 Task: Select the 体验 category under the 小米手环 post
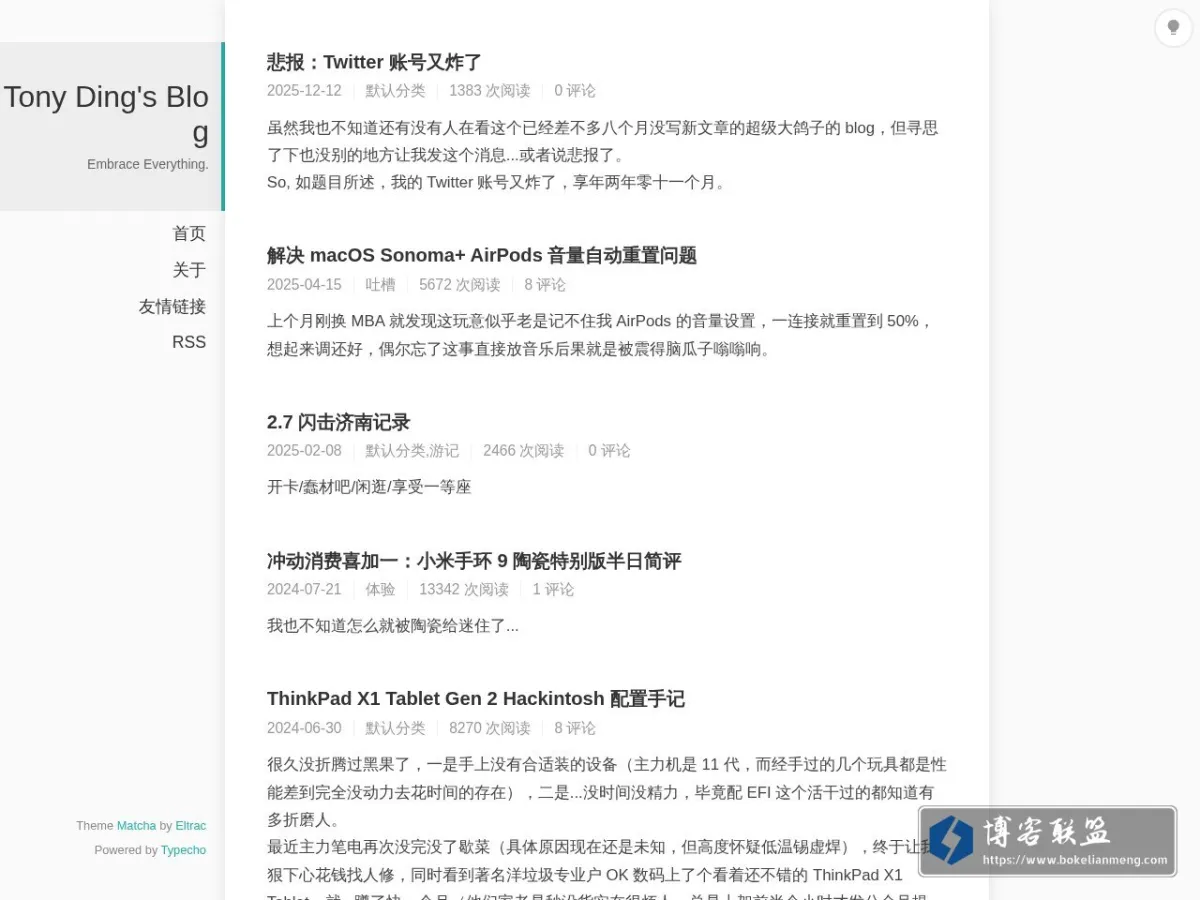pos(380,590)
